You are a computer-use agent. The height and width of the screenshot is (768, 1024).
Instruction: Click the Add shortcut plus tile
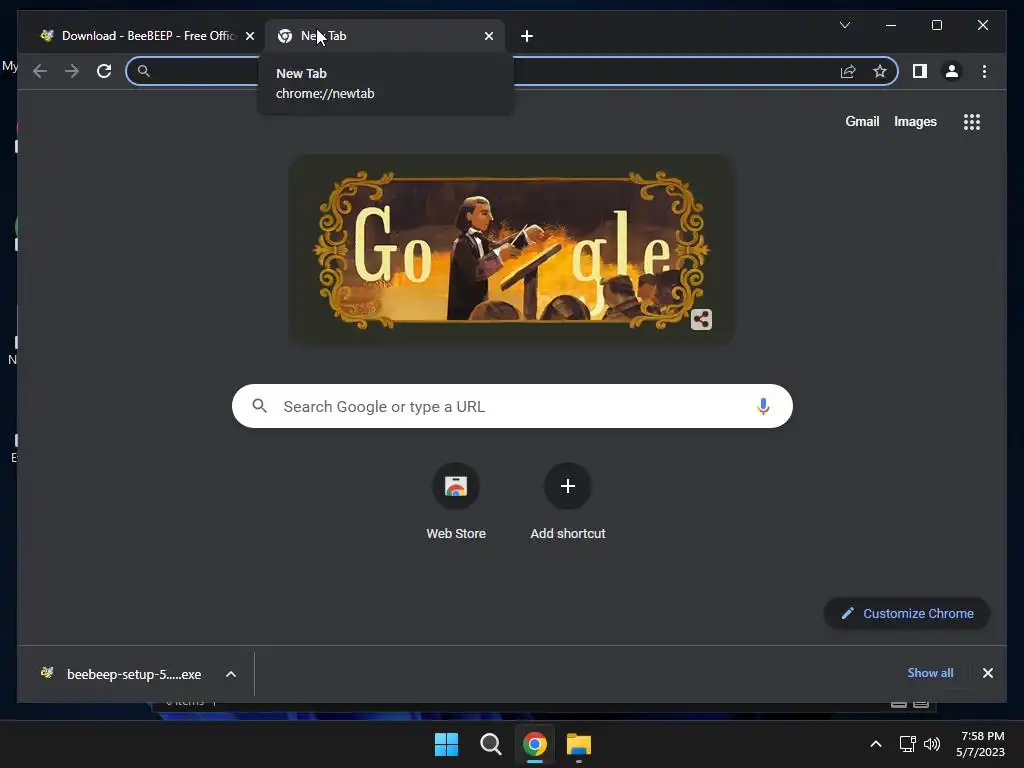[568, 502]
